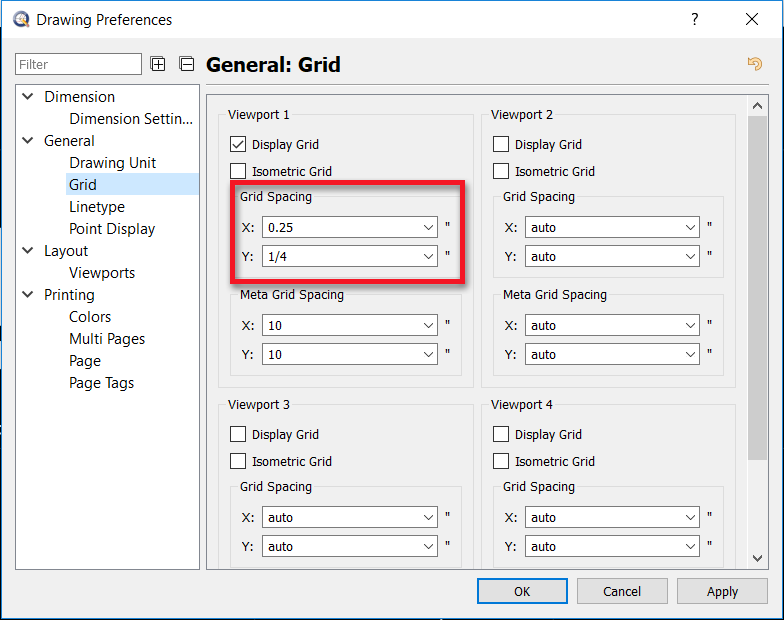
Task: Open Viewport 1 Grid Spacing X dropdown
Action: pos(429,228)
